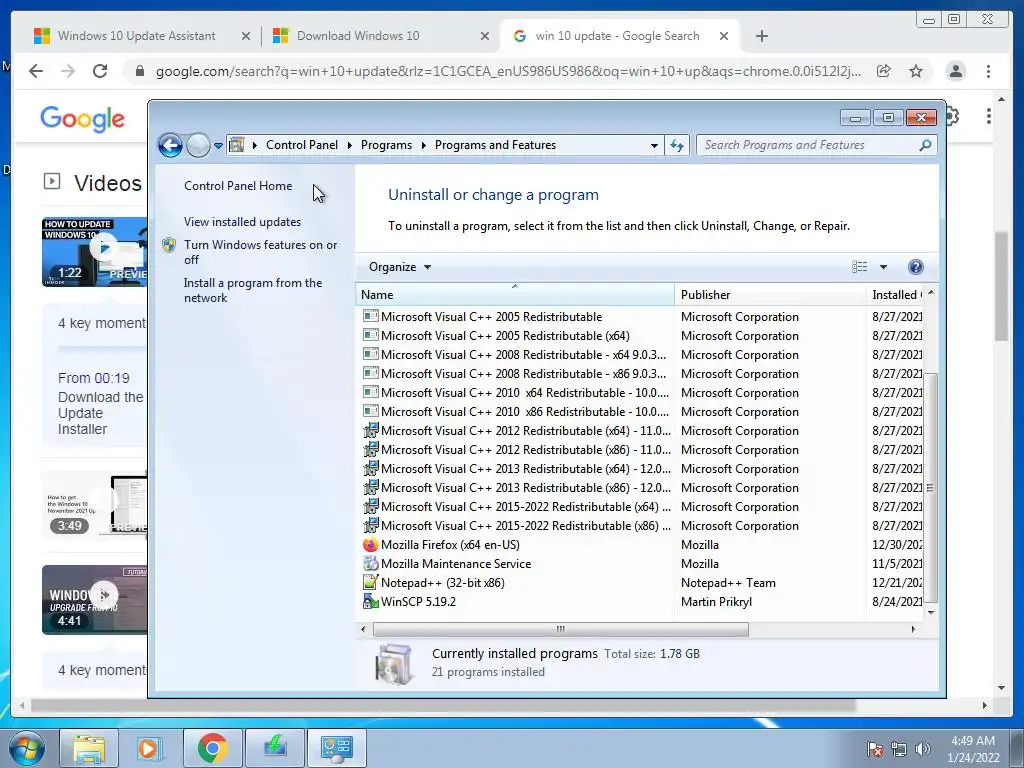Open Windows Media Player from taskbar
The height and width of the screenshot is (768, 1024).
(x=148, y=748)
